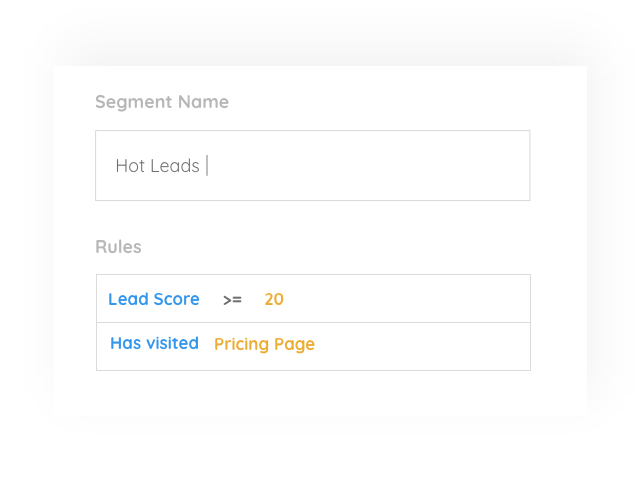Change the 'Pricing Page' rule value
Screen dimensions: 640x480
(x=264, y=344)
